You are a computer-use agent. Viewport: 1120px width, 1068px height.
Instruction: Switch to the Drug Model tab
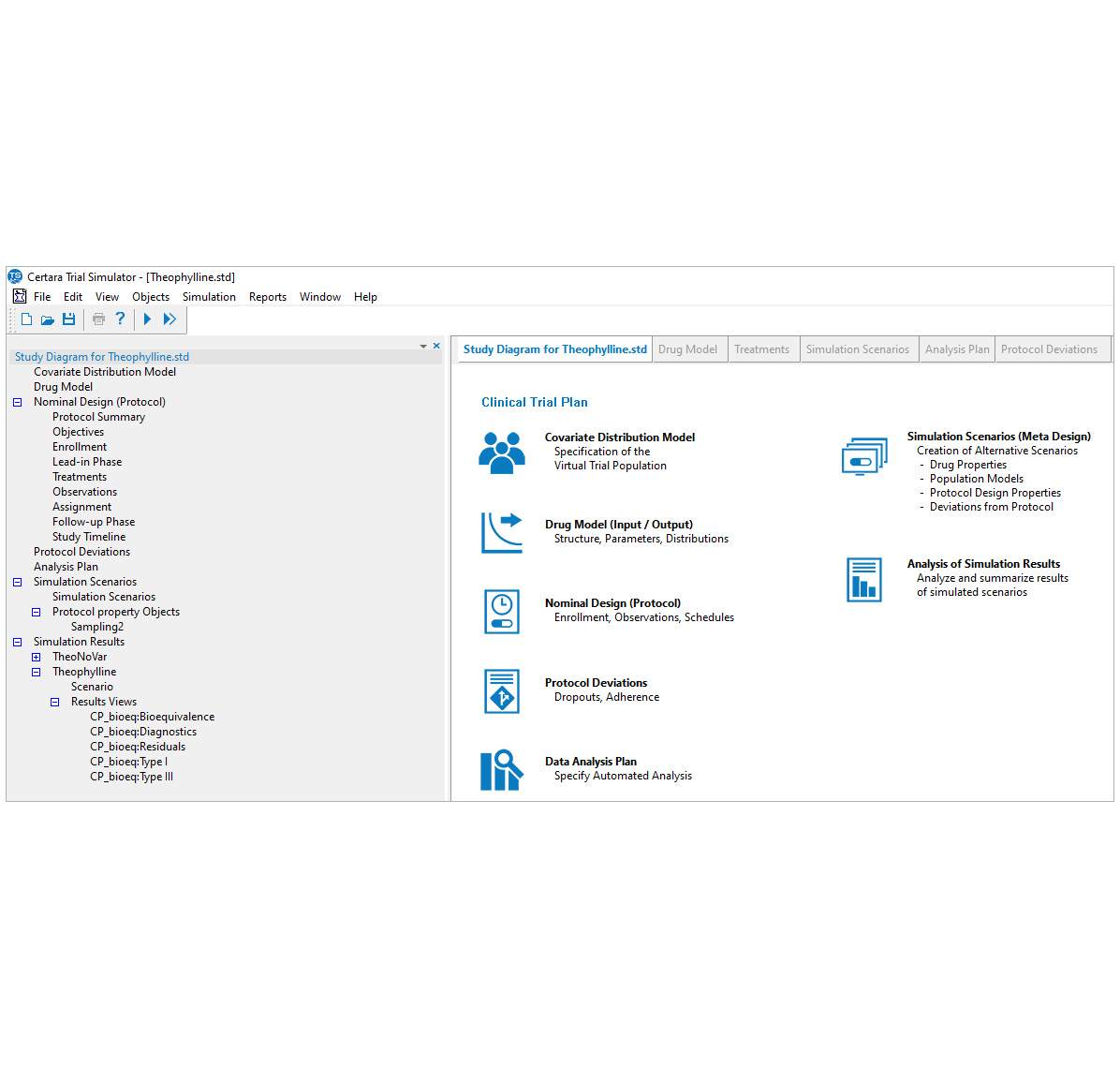coord(688,349)
